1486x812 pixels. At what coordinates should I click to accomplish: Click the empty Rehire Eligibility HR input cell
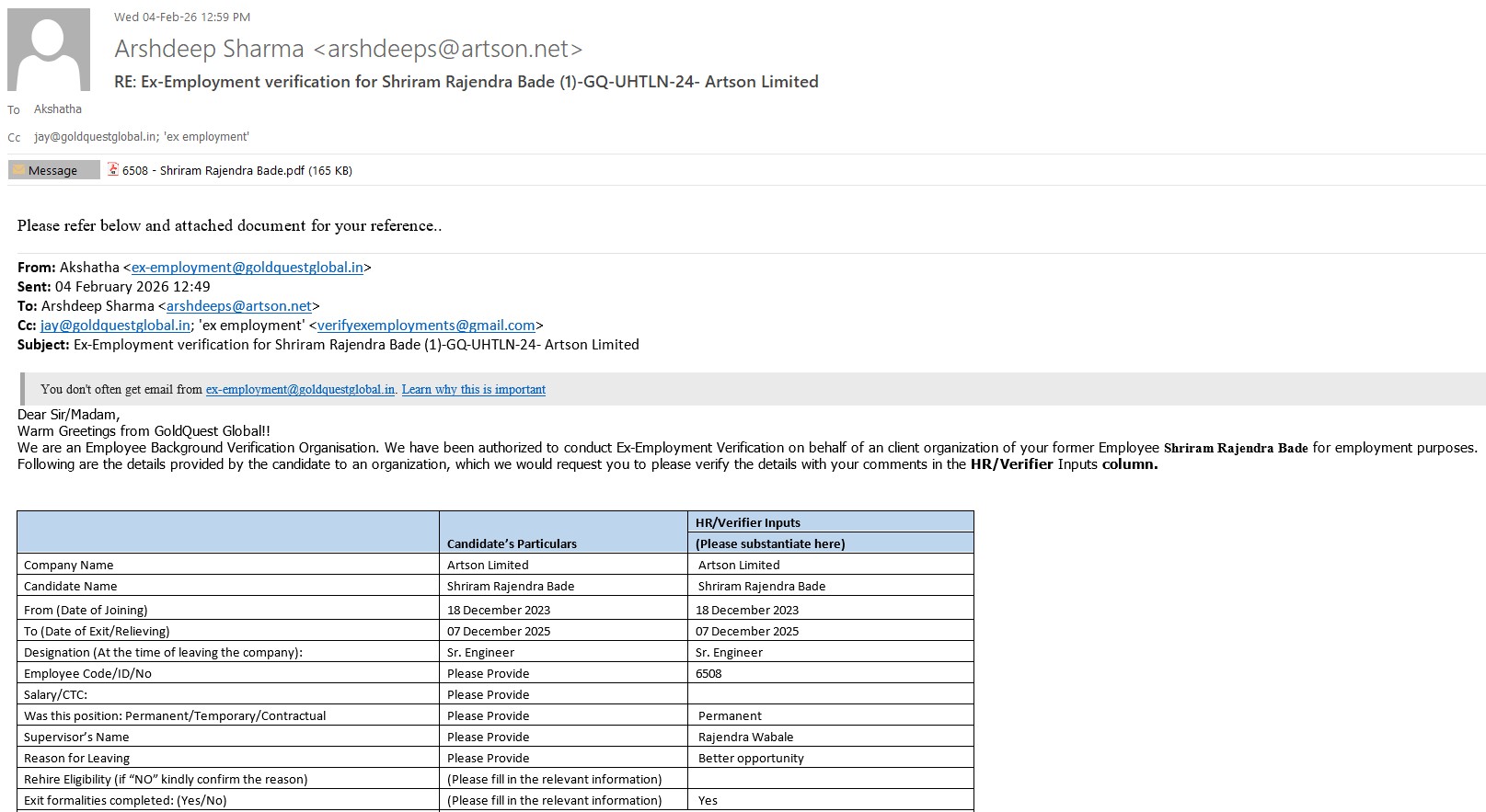coord(829,779)
